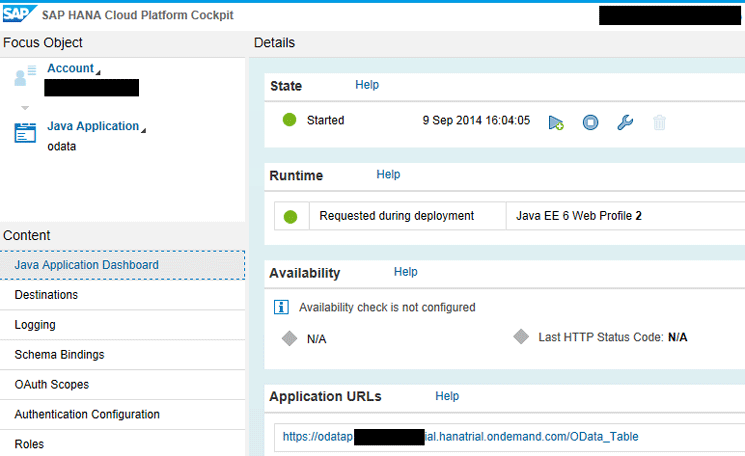The width and height of the screenshot is (745, 456).
Task: Click the diamond beside Last HTTP Status Code
Action: (x=521, y=337)
